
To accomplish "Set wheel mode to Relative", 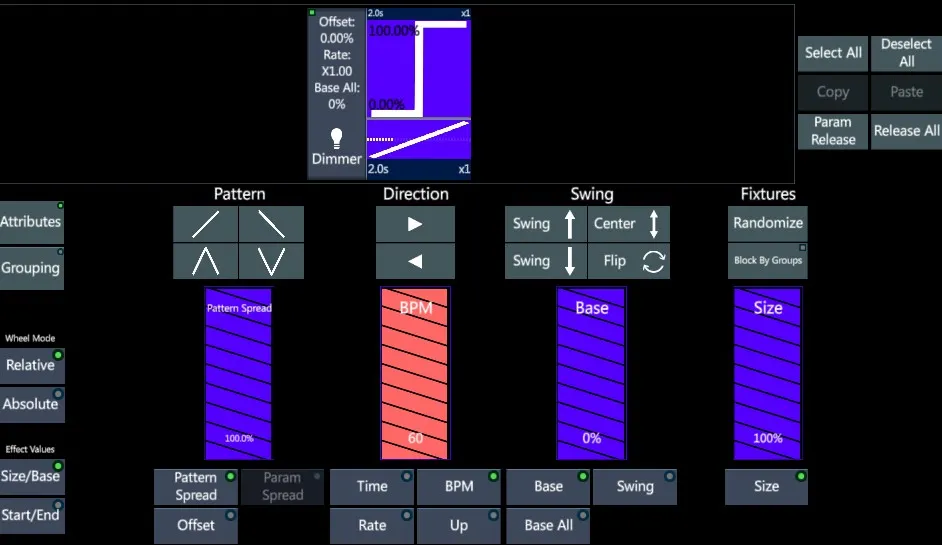I will (31, 366).
